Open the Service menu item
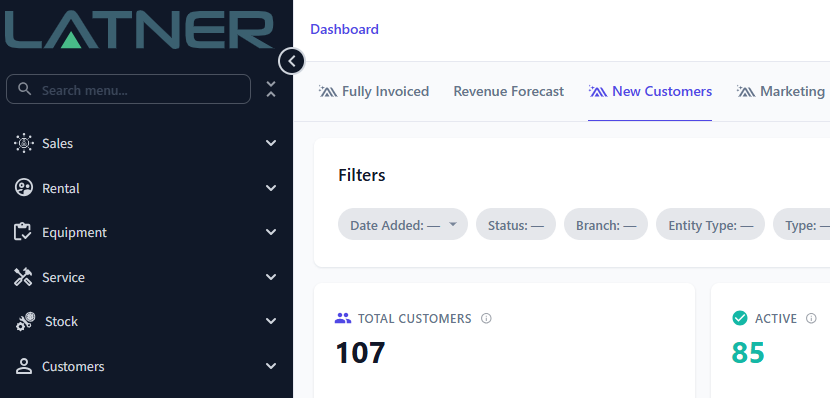 146,277
